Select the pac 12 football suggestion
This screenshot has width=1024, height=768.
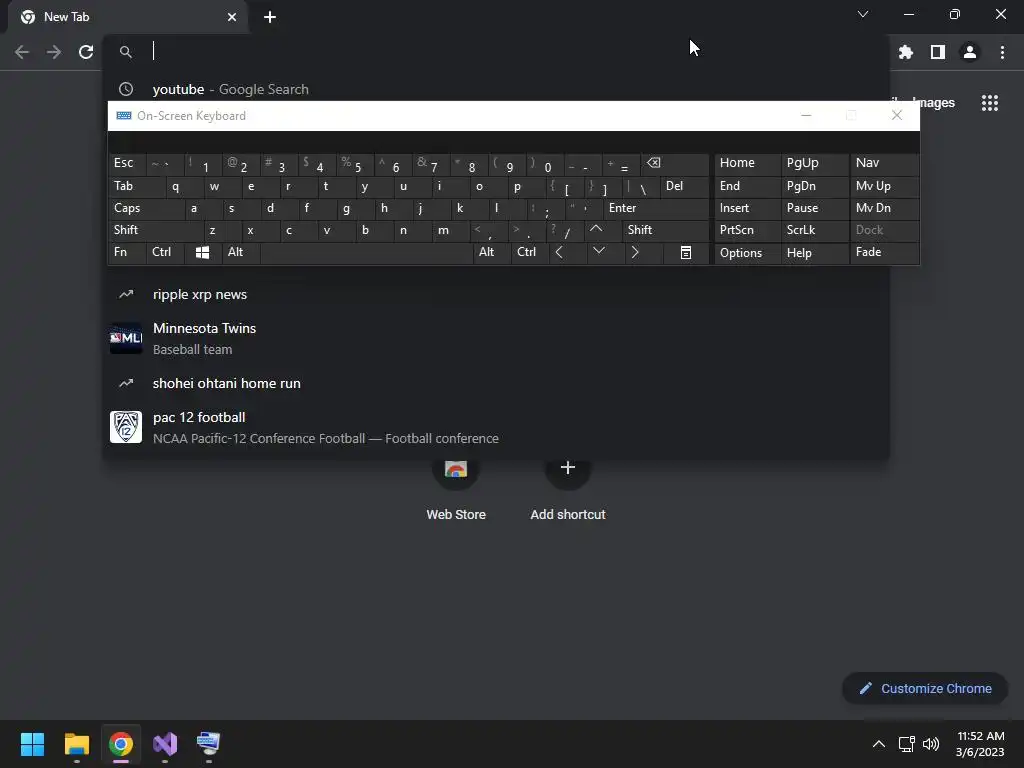(x=496, y=427)
